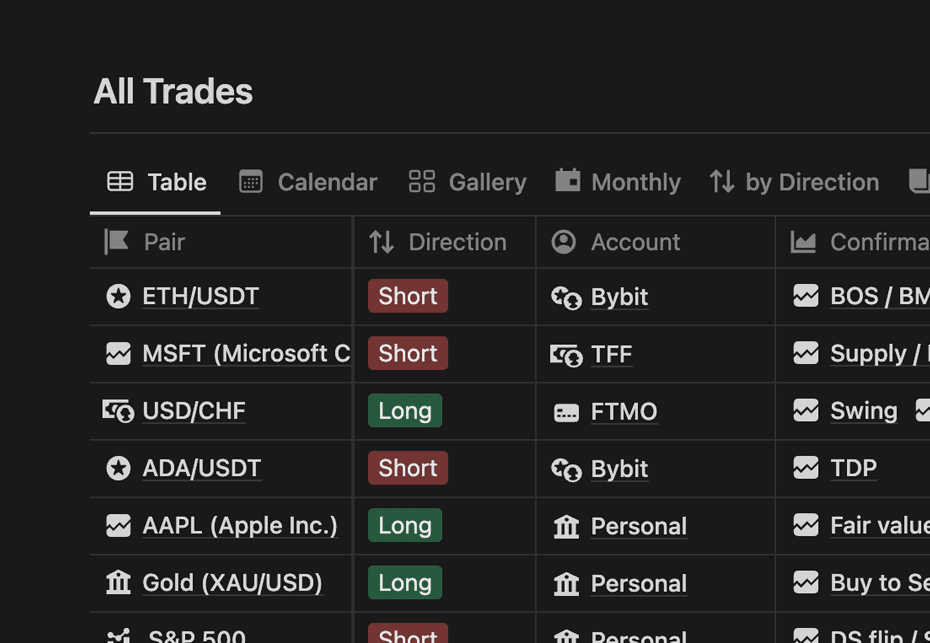
Task: Switch to the Gallery view tab
Action: [467, 182]
